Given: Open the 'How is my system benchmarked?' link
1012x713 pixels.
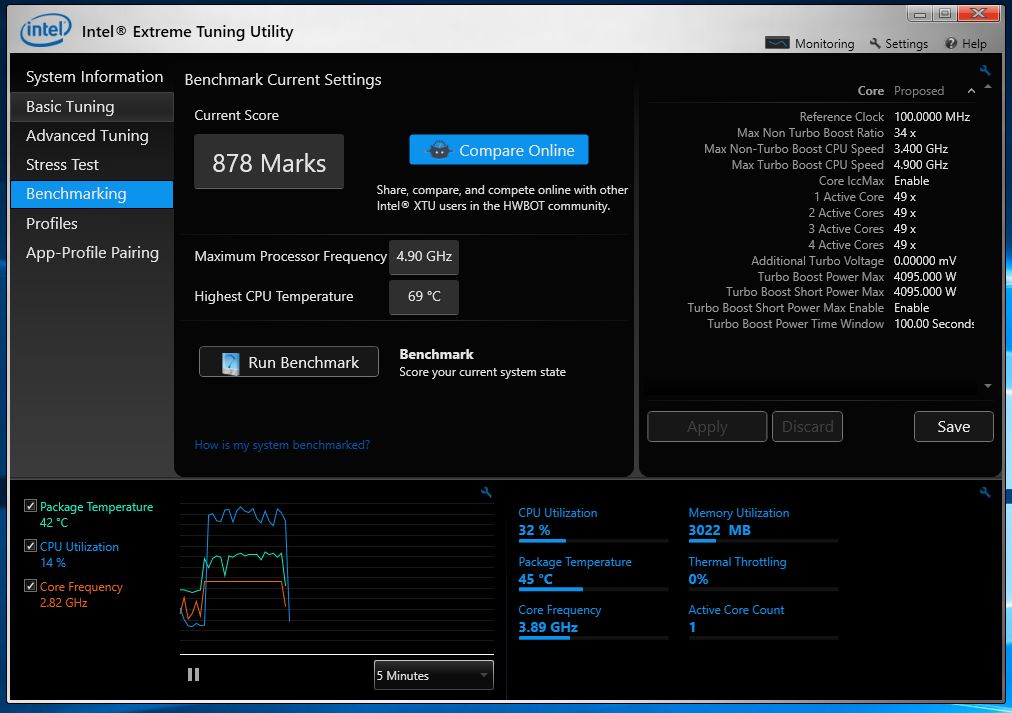Looking at the screenshot, I should [282, 445].
